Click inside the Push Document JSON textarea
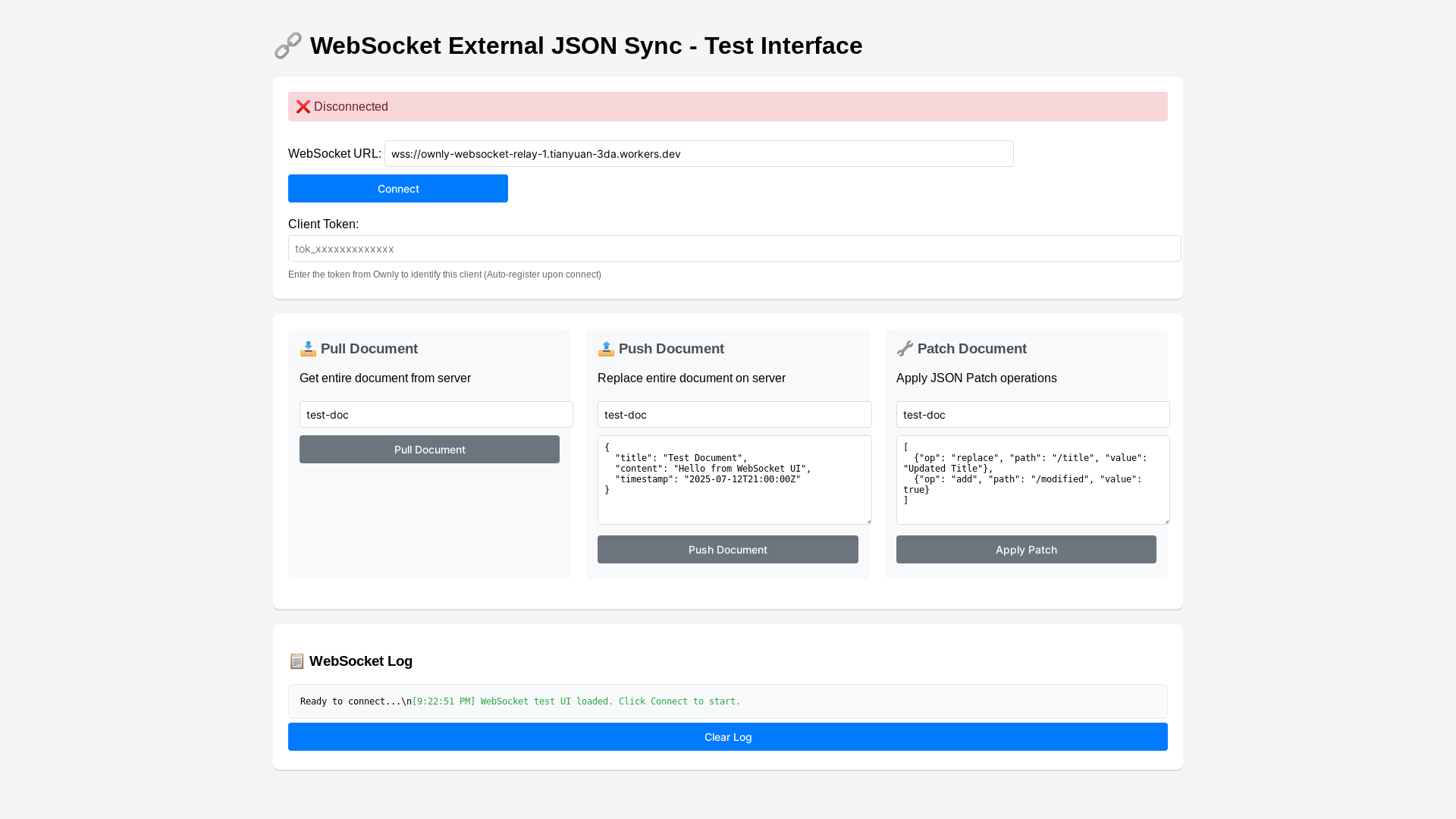1456x819 pixels. pyautogui.click(x=735, y=480)
